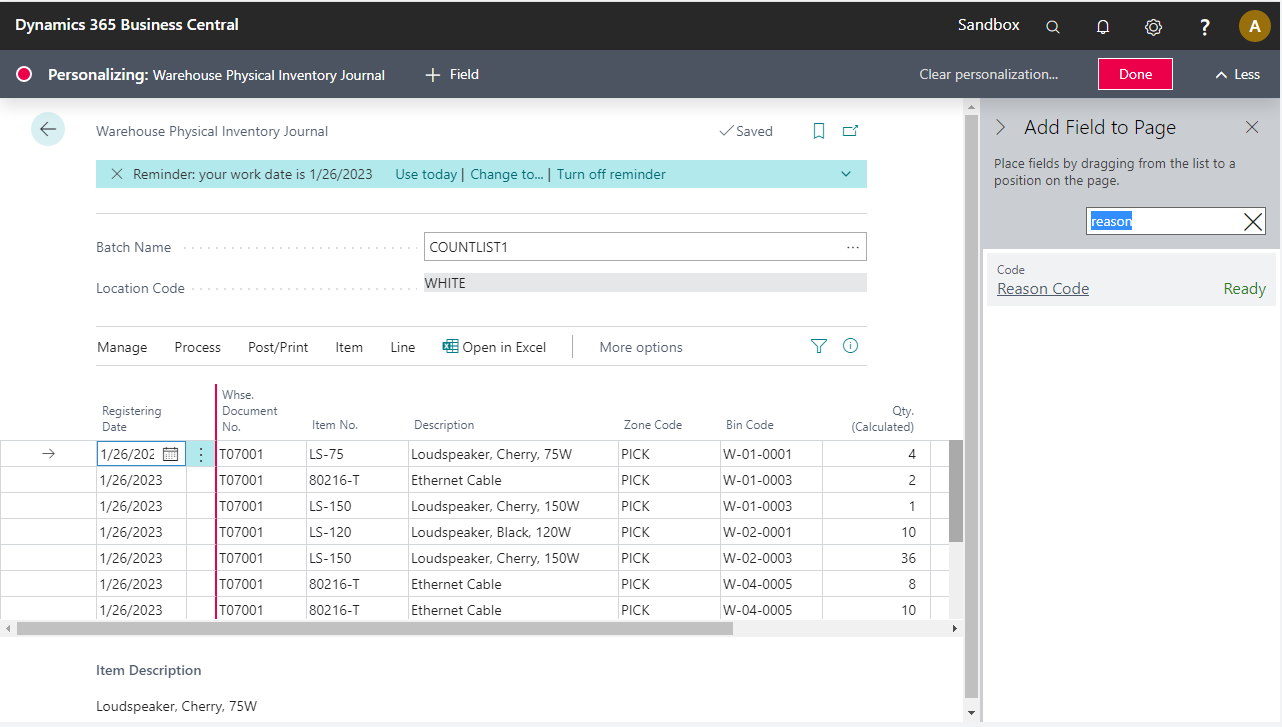Viewport: 1282px width, 727px height.
Task: Click the Item No. column header
Action: (335, 425)
